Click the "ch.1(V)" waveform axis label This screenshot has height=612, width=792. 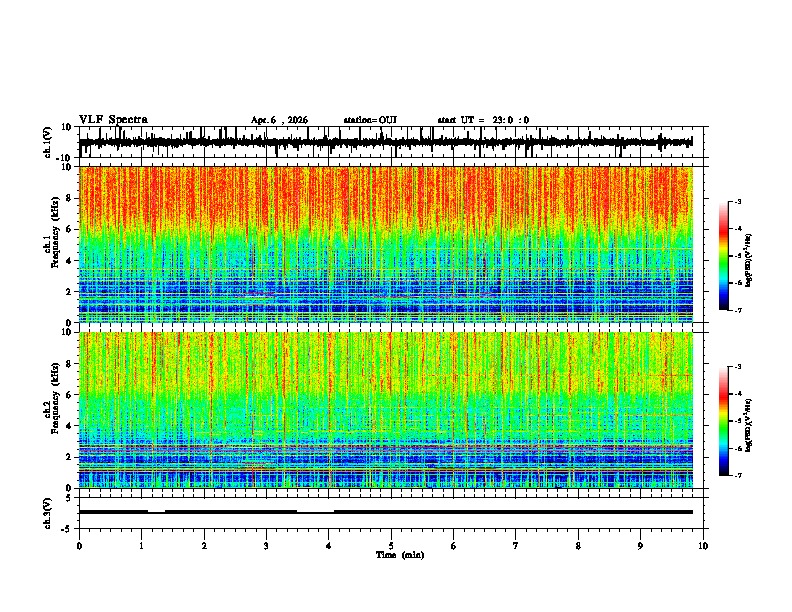[x=48, y=142]
